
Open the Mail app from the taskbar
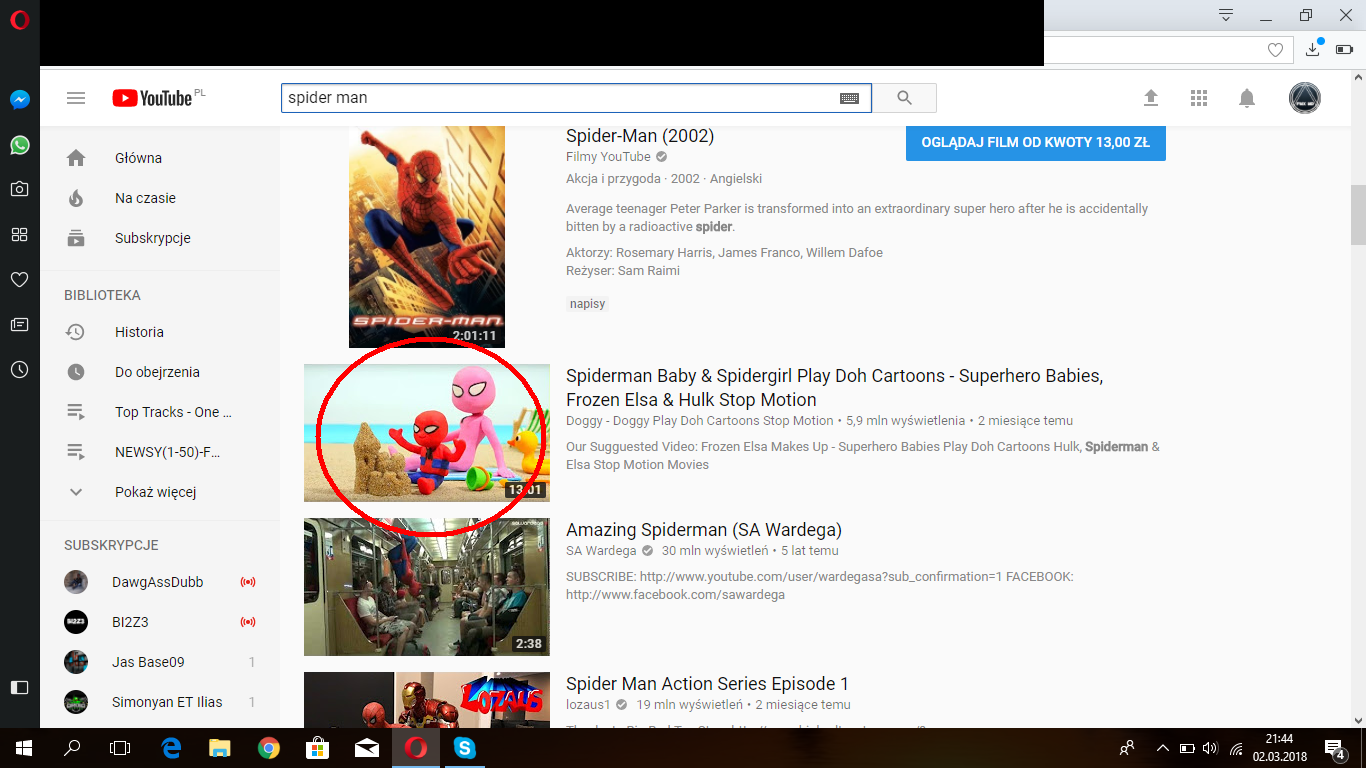[x=367, y=748]
